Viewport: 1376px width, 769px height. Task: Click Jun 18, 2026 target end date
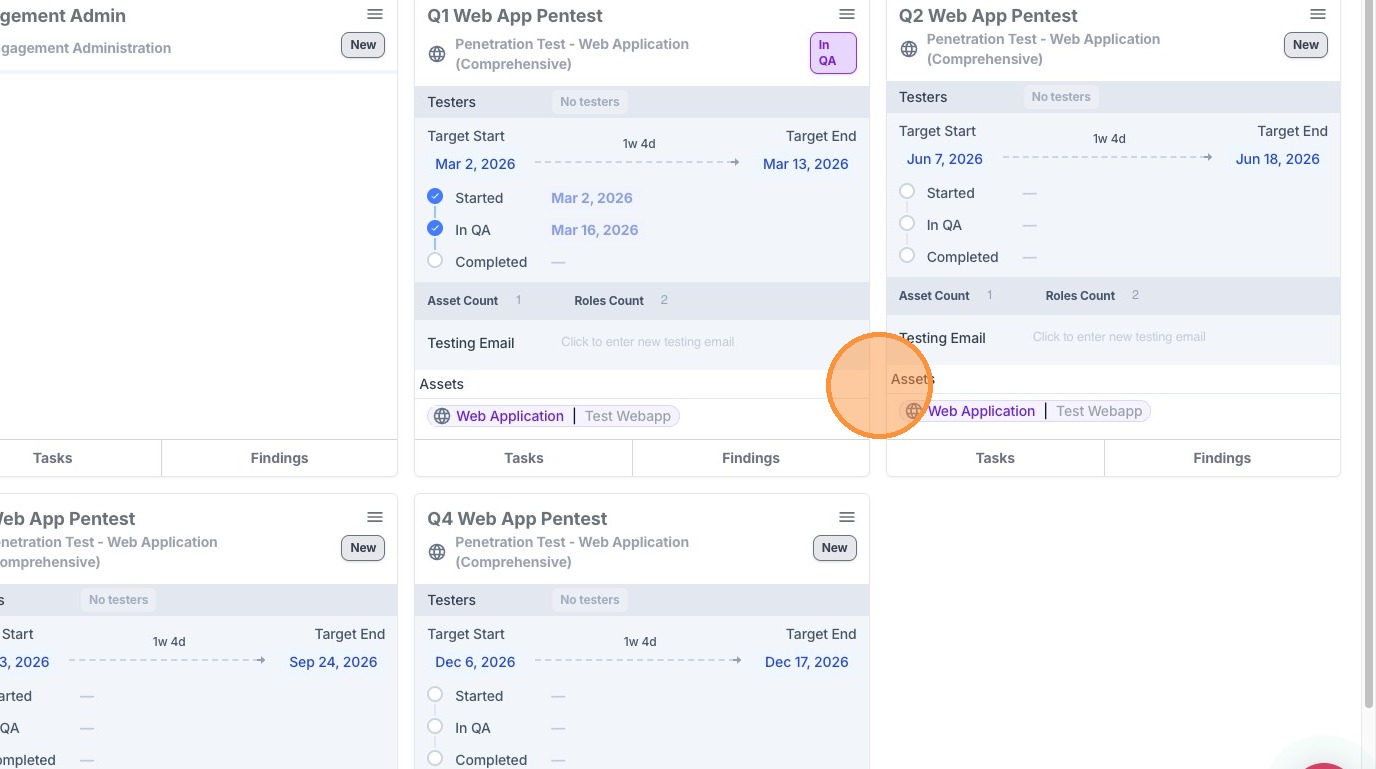click(1277, 159)
